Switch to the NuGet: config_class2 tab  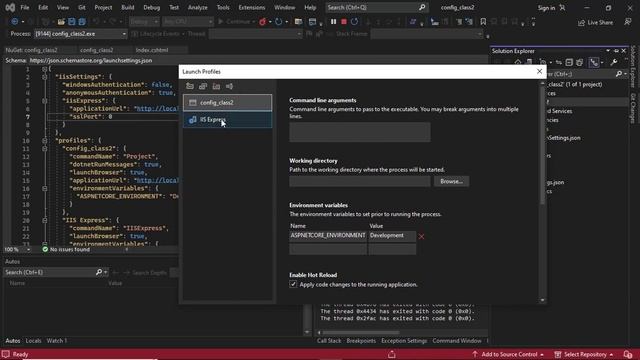pyautogui.click(x=32, y=50)
